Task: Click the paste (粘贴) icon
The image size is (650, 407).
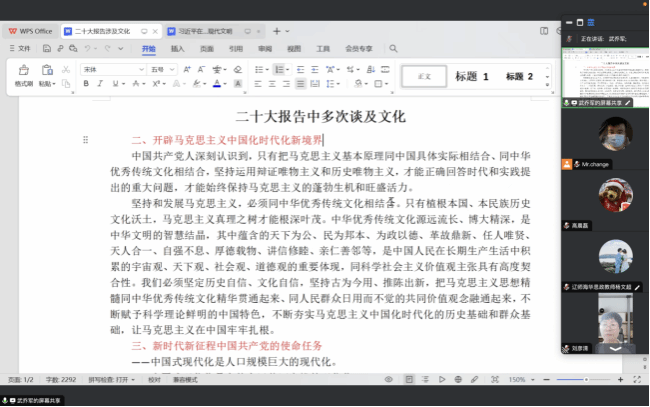Action: tap(47, 70)
